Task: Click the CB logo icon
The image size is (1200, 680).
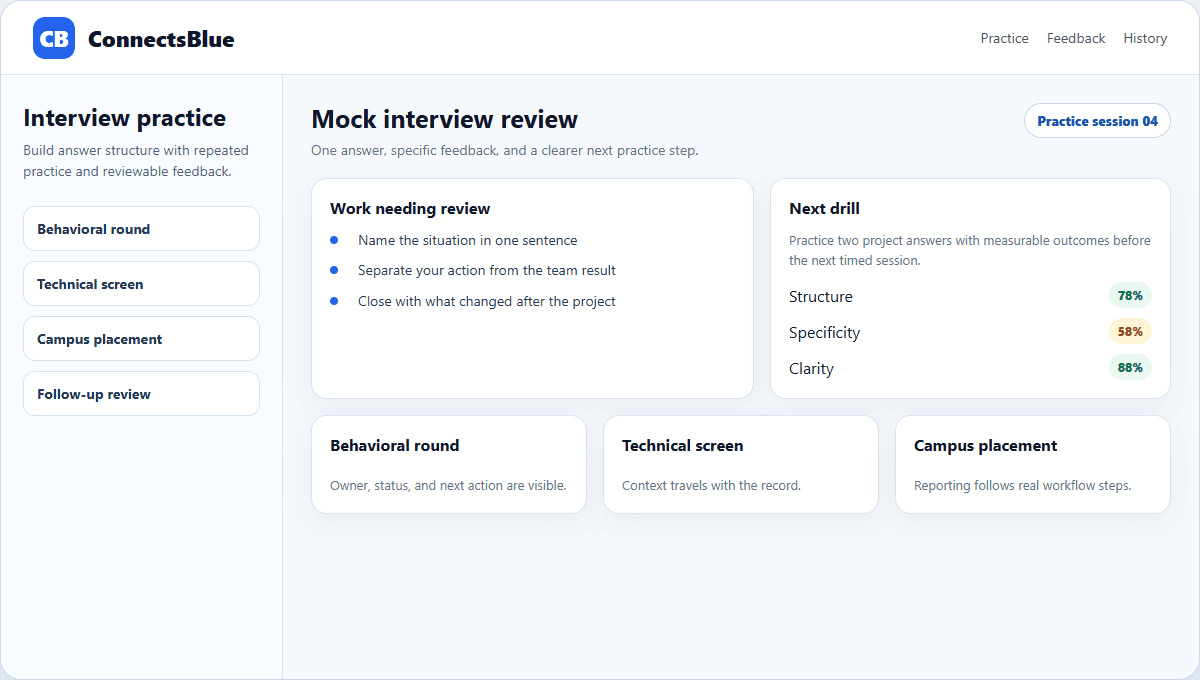Action: 54,38
